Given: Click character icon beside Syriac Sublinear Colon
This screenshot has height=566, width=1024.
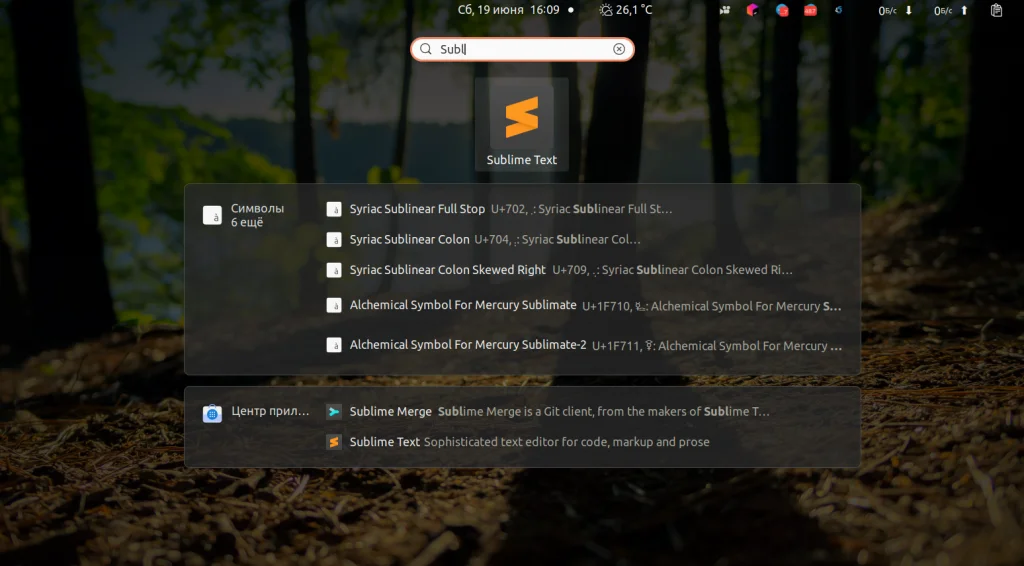Looking at the screenshot, I should [334, 240].
